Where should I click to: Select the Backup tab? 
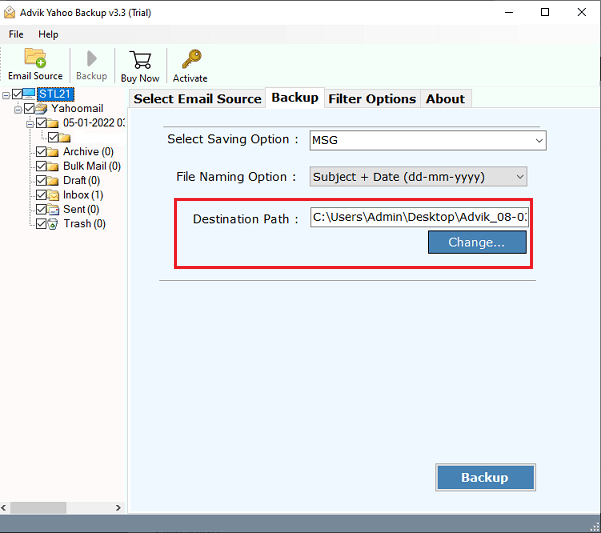295,98
